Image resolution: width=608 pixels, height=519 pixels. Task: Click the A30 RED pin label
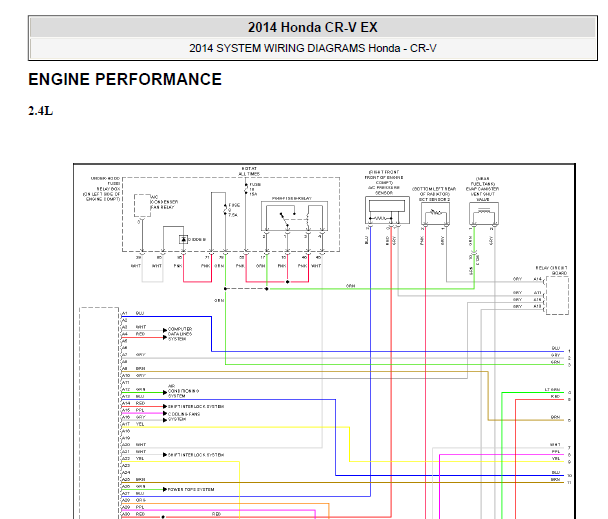coord(133,514)
